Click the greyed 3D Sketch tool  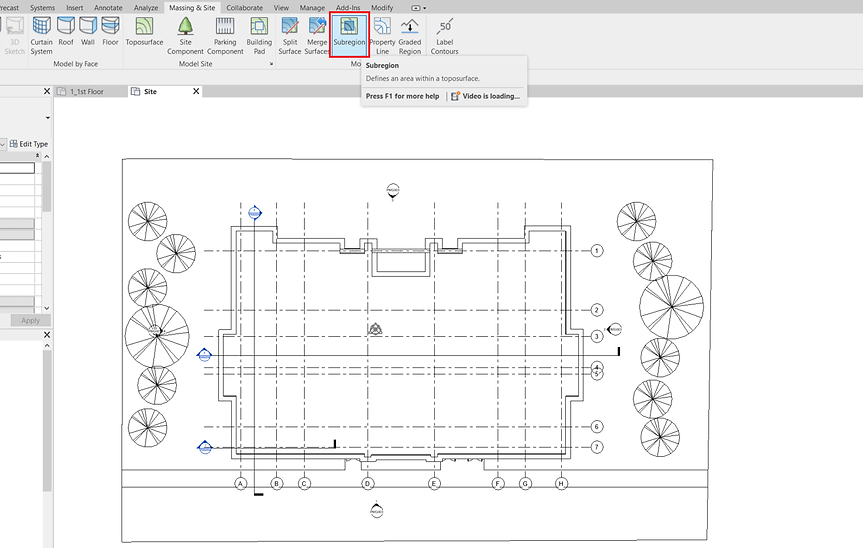pyautogui.click(x=14, y=35)
